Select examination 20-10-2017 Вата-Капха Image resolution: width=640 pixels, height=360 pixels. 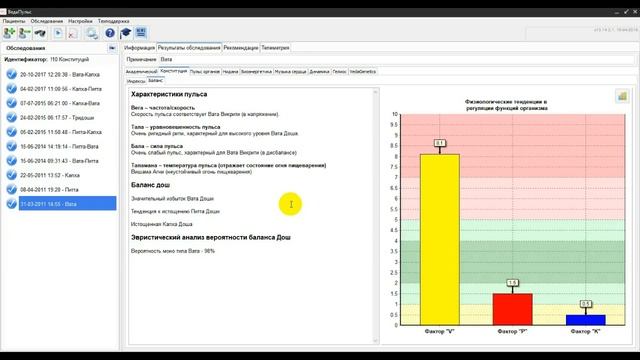click(60, 75)
